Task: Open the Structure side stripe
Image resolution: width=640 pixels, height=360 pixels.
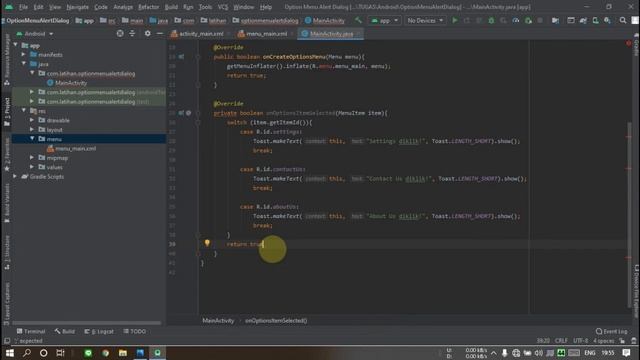Action: click(7, 252)
